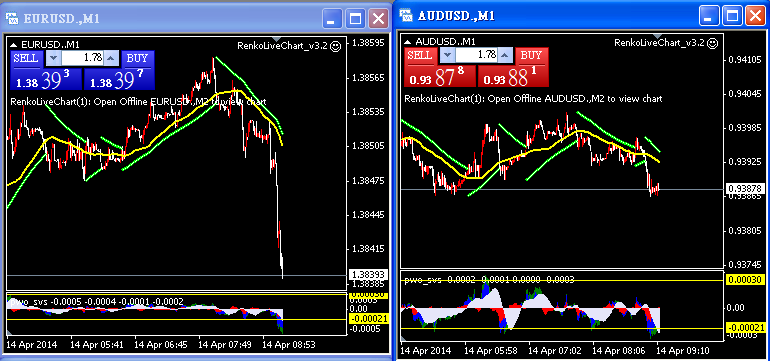This screenshot has width=770, height=361.
Task: Click the AUDUSD window title bar chart icon
Action: (x=407, y=16)
